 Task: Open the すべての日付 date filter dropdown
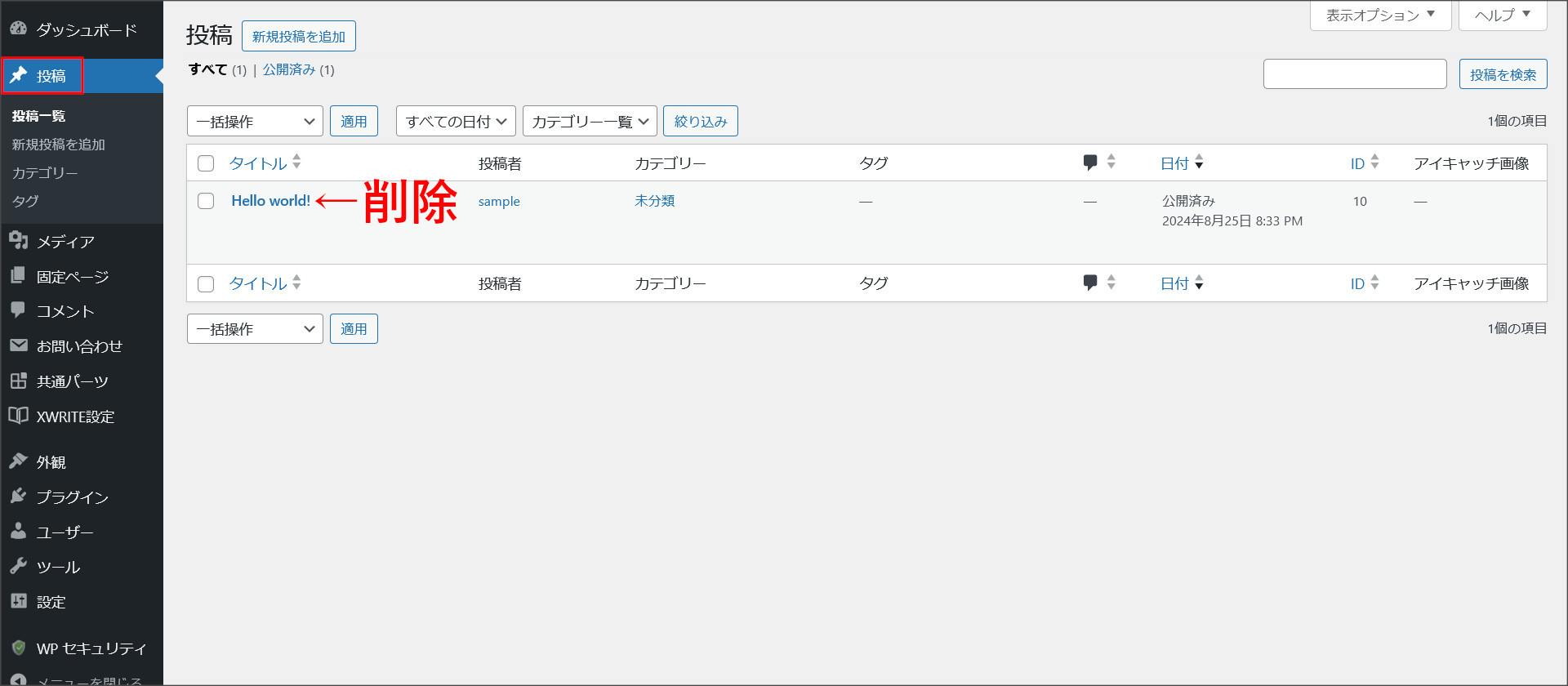[x=456, y=121]
